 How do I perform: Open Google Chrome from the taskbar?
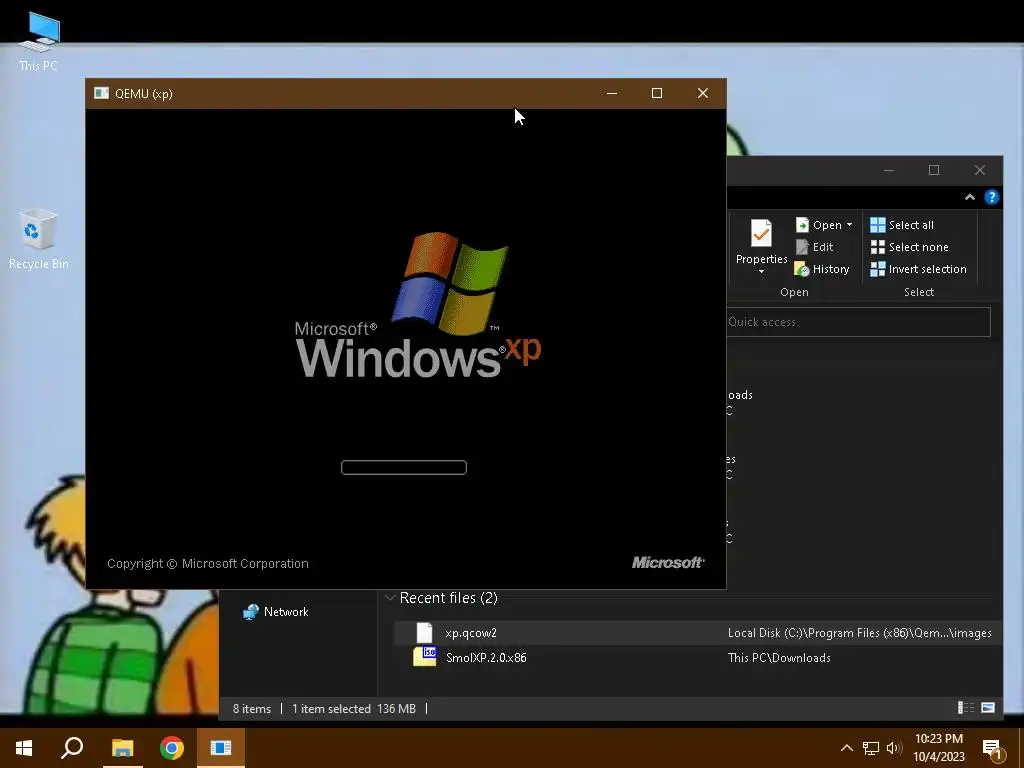172,748
